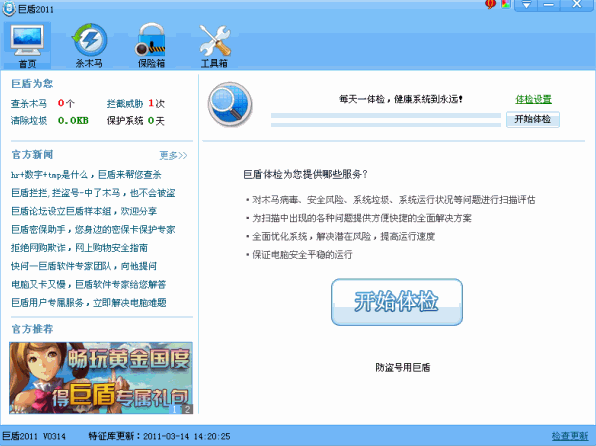
Task: Click the 官方推荐 heading
Action: point(32,329)
